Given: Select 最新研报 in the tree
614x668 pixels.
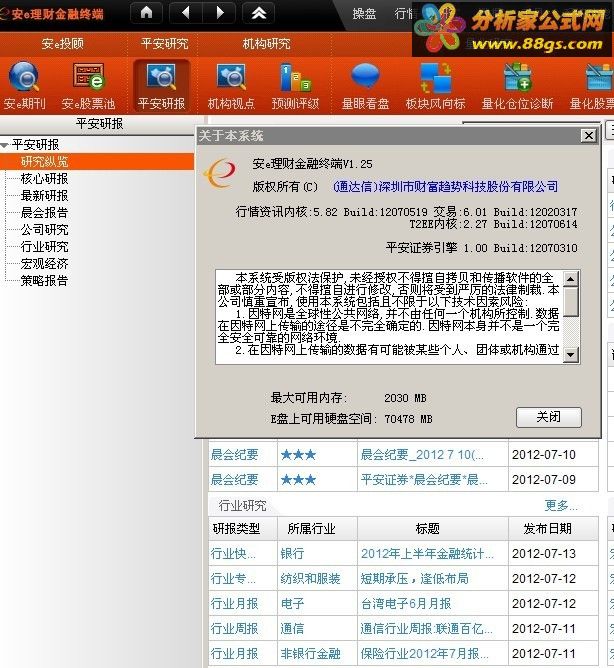Looking at the screenshot, I should tap(44, 196).
